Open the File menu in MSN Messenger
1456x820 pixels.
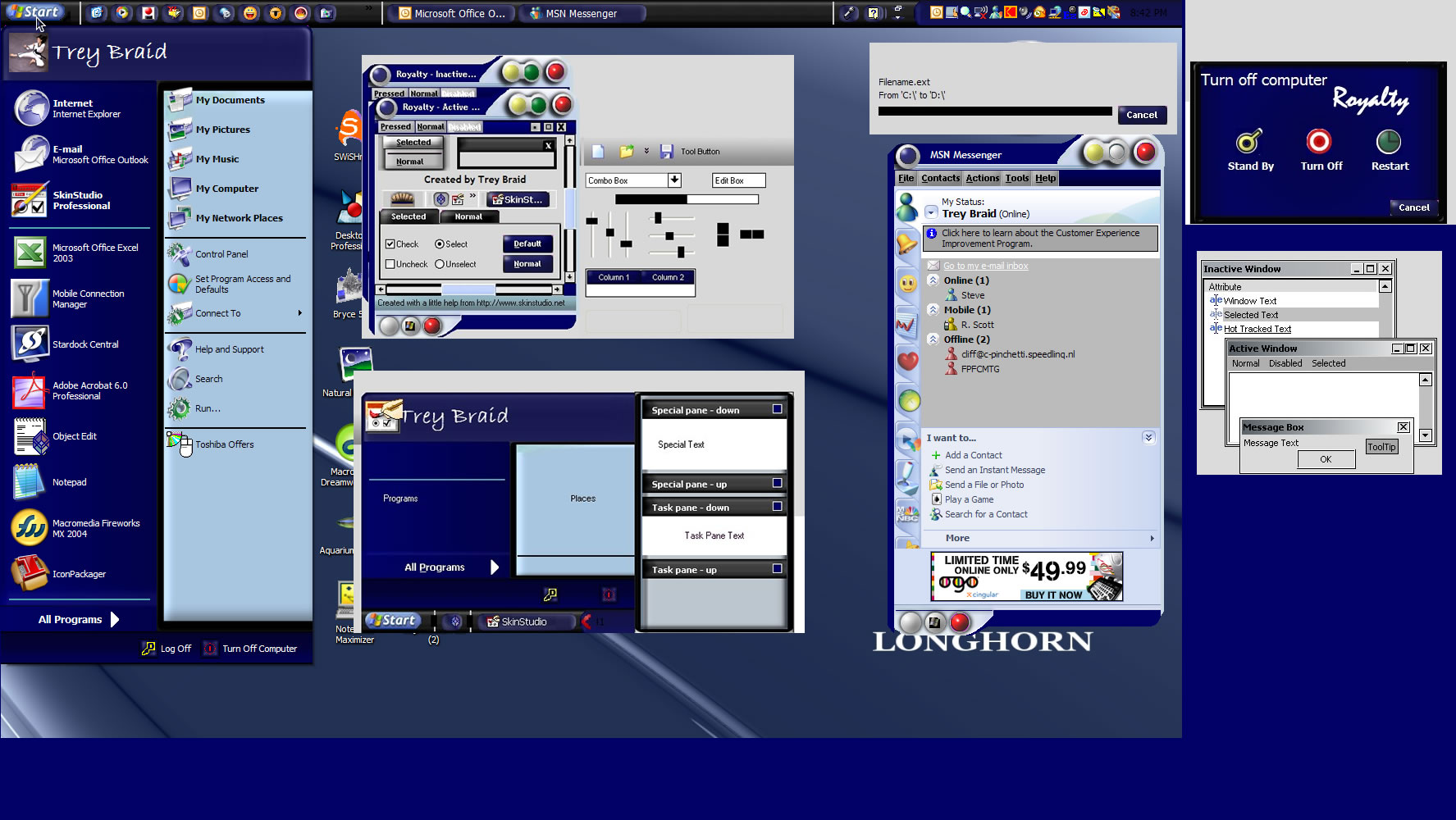click(906, 178)
